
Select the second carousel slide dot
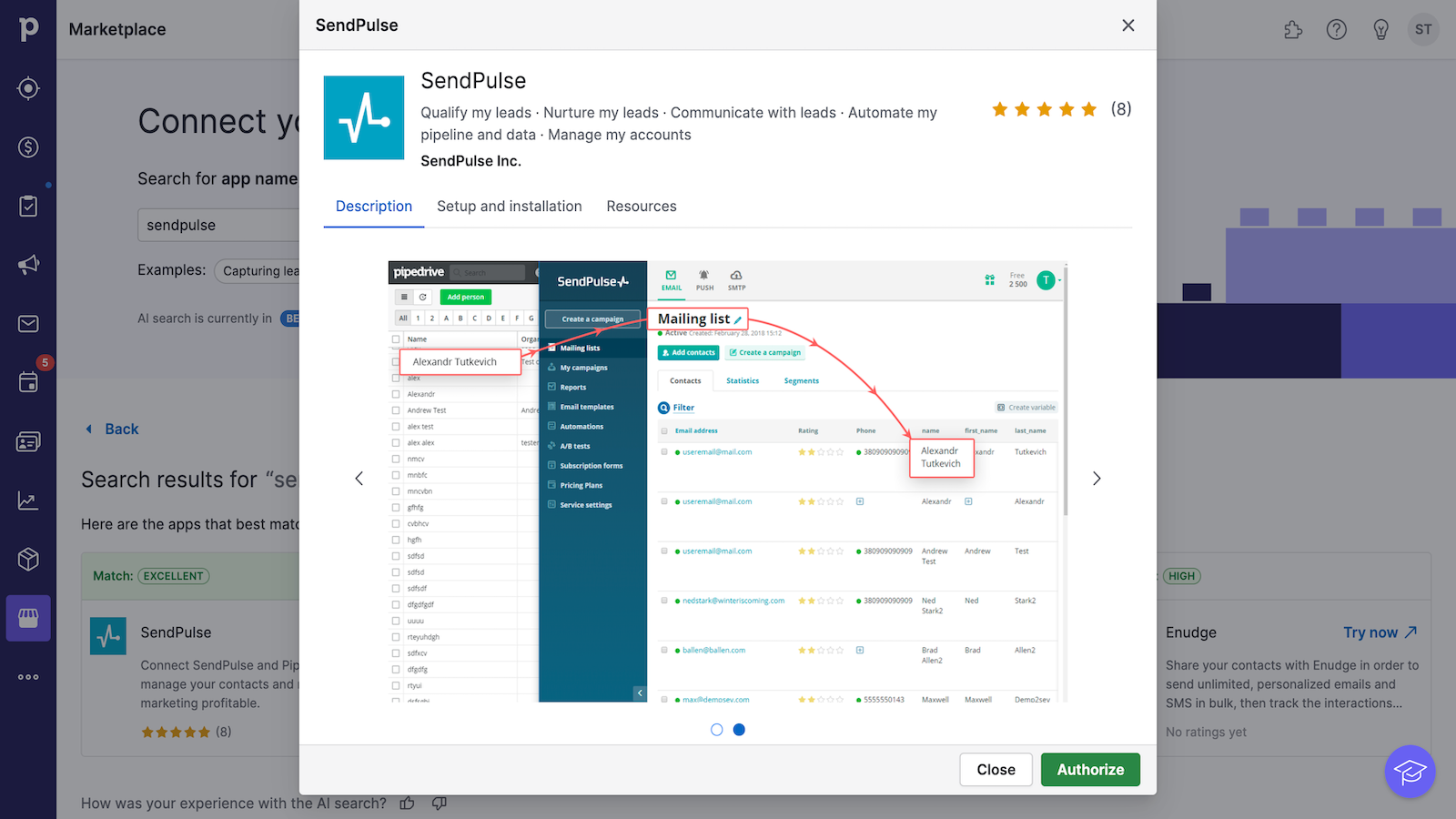739,730
